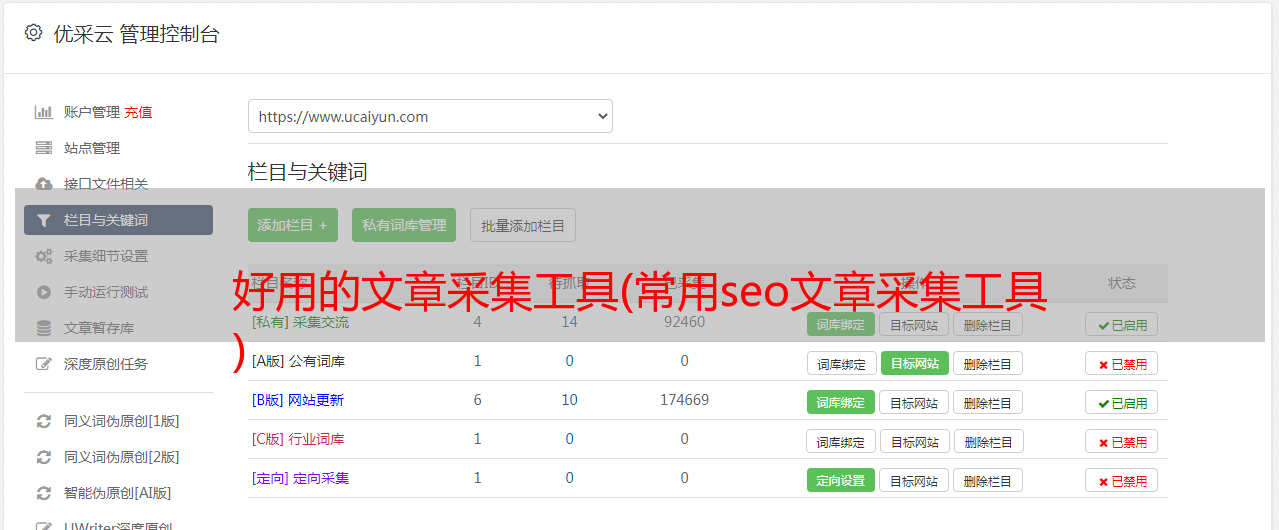The width and height of the screenshot is (1279, 530).
Task: Click 目标网站 for [C版] 行业词库
Action: [914, 441]
